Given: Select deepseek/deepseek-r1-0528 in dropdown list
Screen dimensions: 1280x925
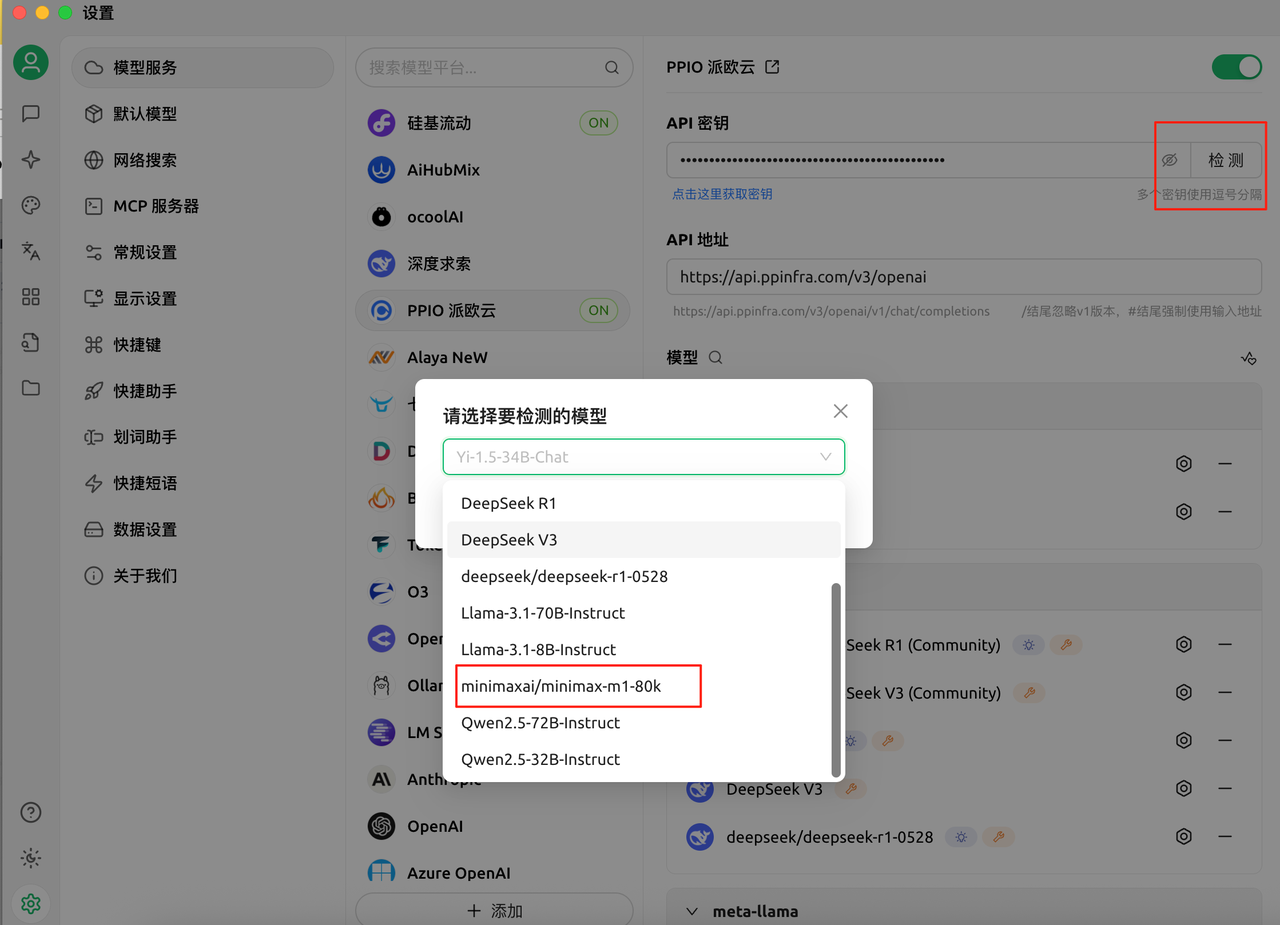Looking at the screenshot, I should [643, 576].
